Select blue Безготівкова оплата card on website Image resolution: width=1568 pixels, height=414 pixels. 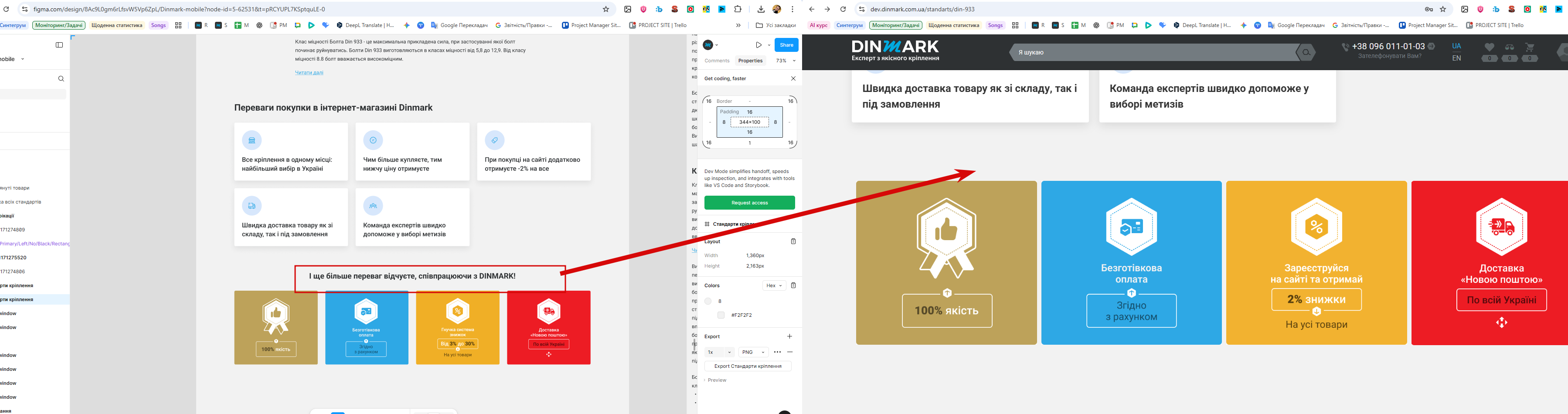1131,262
